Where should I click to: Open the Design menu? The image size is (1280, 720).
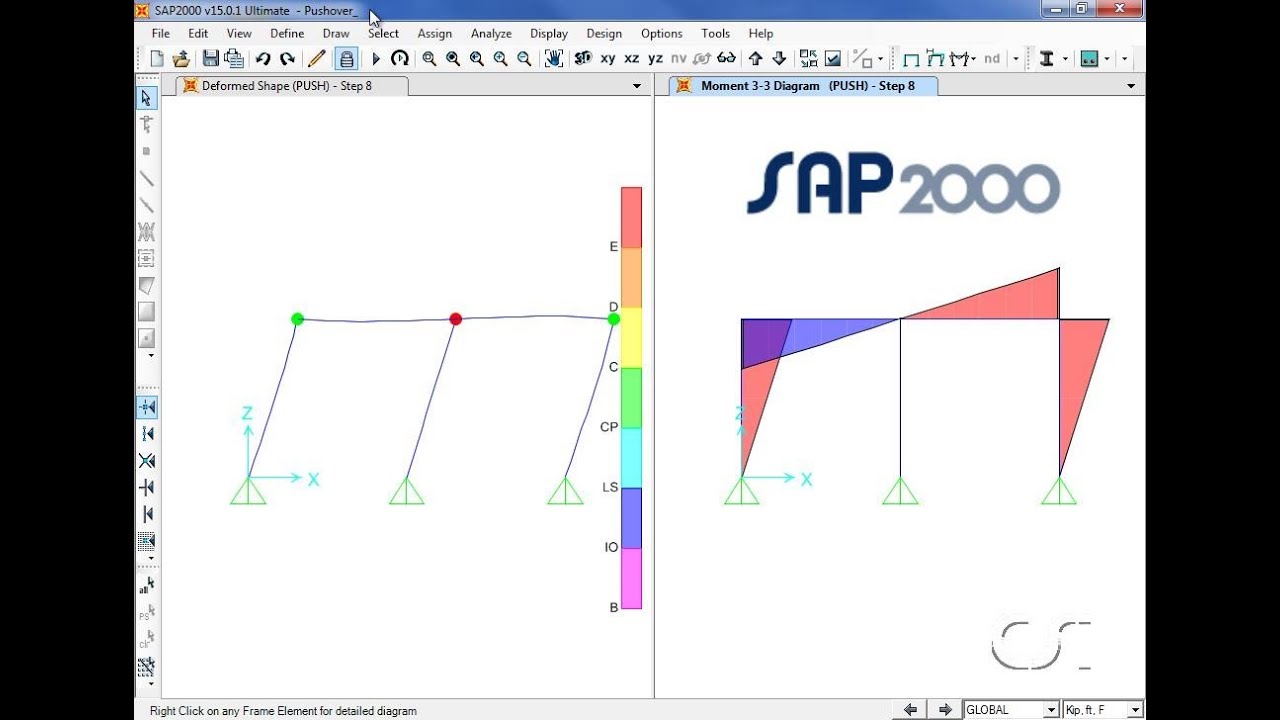click(x=604, y=33)
